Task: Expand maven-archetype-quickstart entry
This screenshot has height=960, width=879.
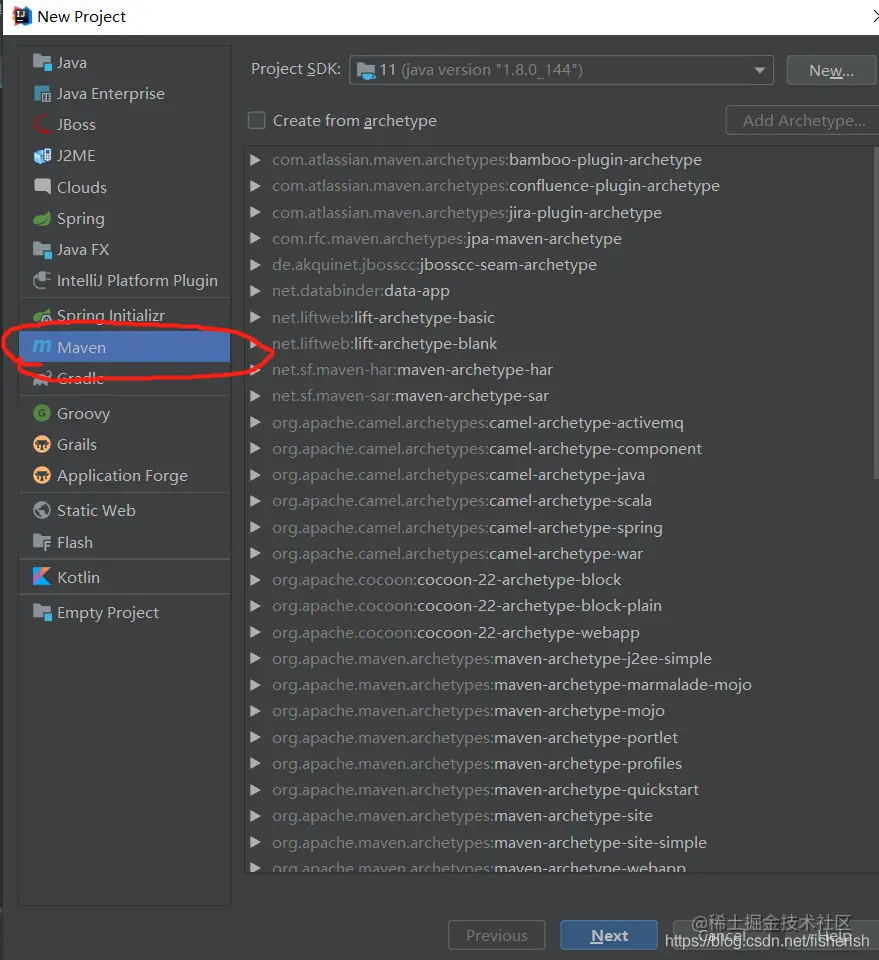Action: pos(255,790)
